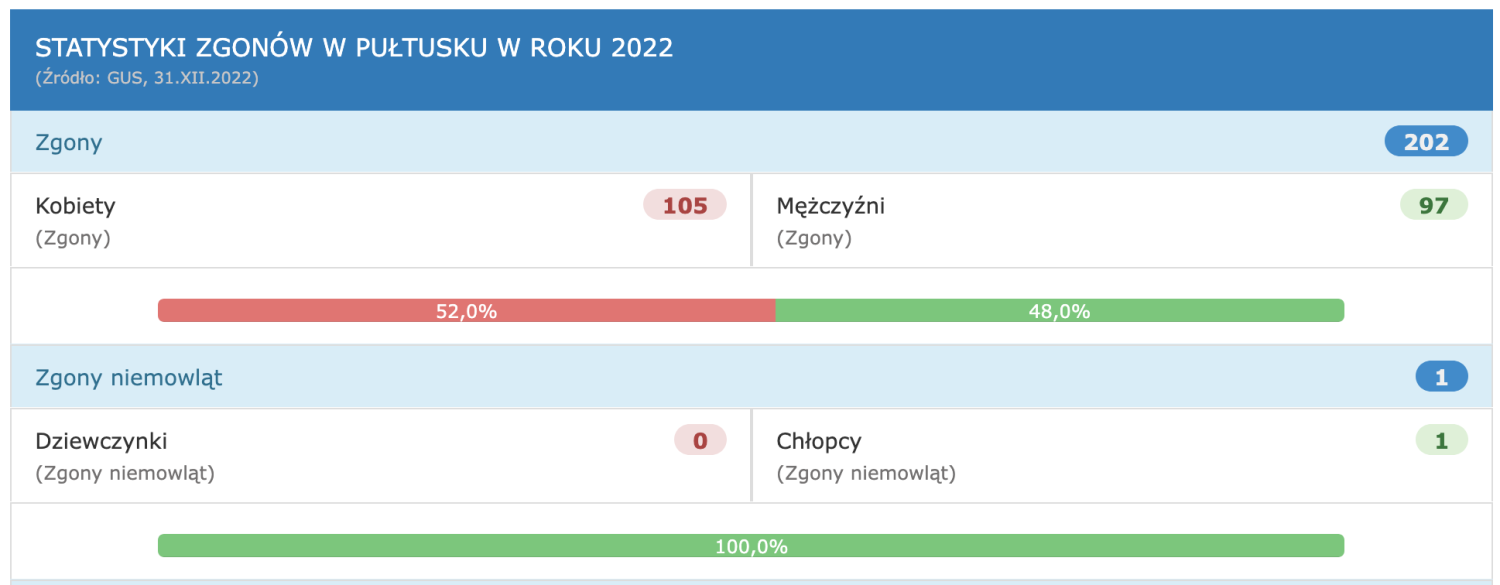Click the (Zgony) subtitle under Kobiety
The width and height of the screenshot is (1500, 585).
[73, 238]
